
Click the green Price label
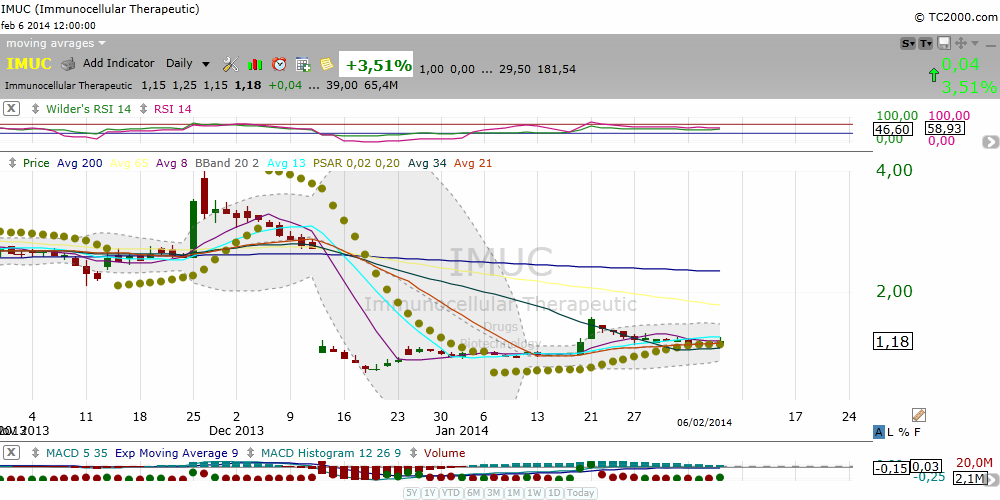[x=36, y=163]
